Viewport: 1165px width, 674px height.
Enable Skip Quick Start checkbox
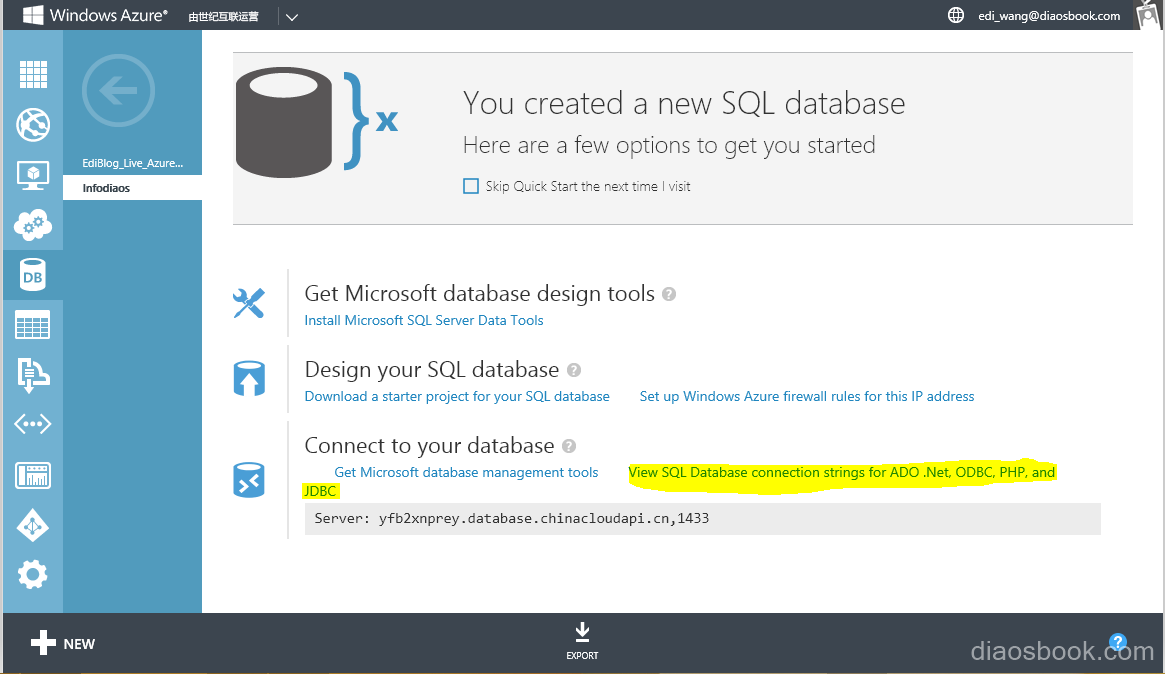point(471,186)
